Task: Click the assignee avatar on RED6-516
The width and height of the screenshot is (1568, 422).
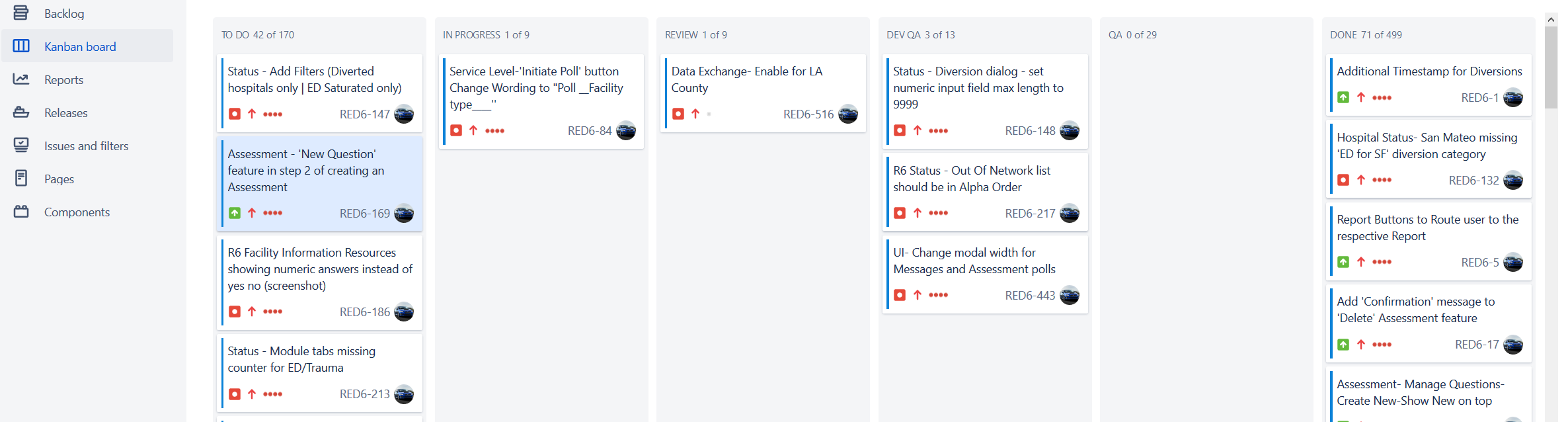Action: tap(848, 114)
